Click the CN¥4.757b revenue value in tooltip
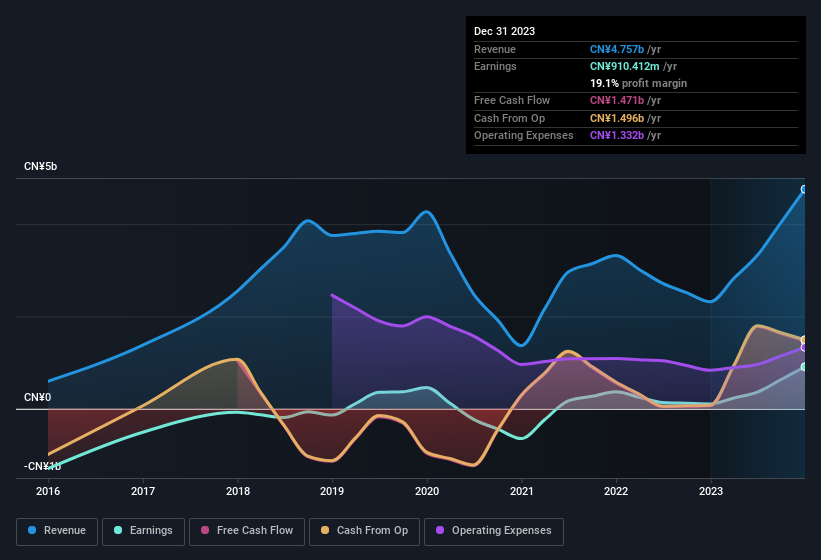 (x=617, y=49)
